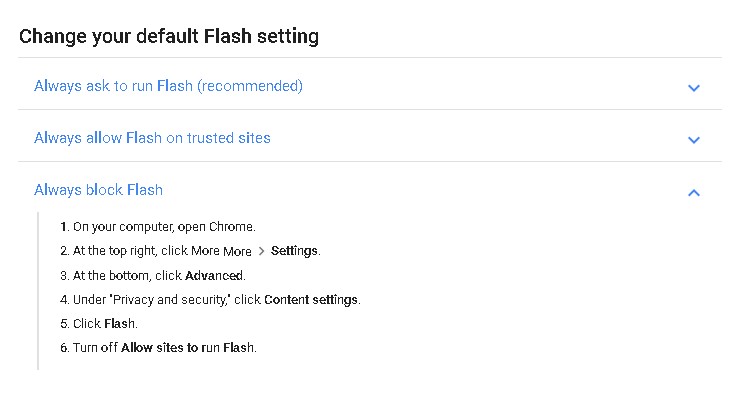Click 'At the bottom, click' text in step 3
756x393 pixels.
pyautogui.click(x=127, y=275)
